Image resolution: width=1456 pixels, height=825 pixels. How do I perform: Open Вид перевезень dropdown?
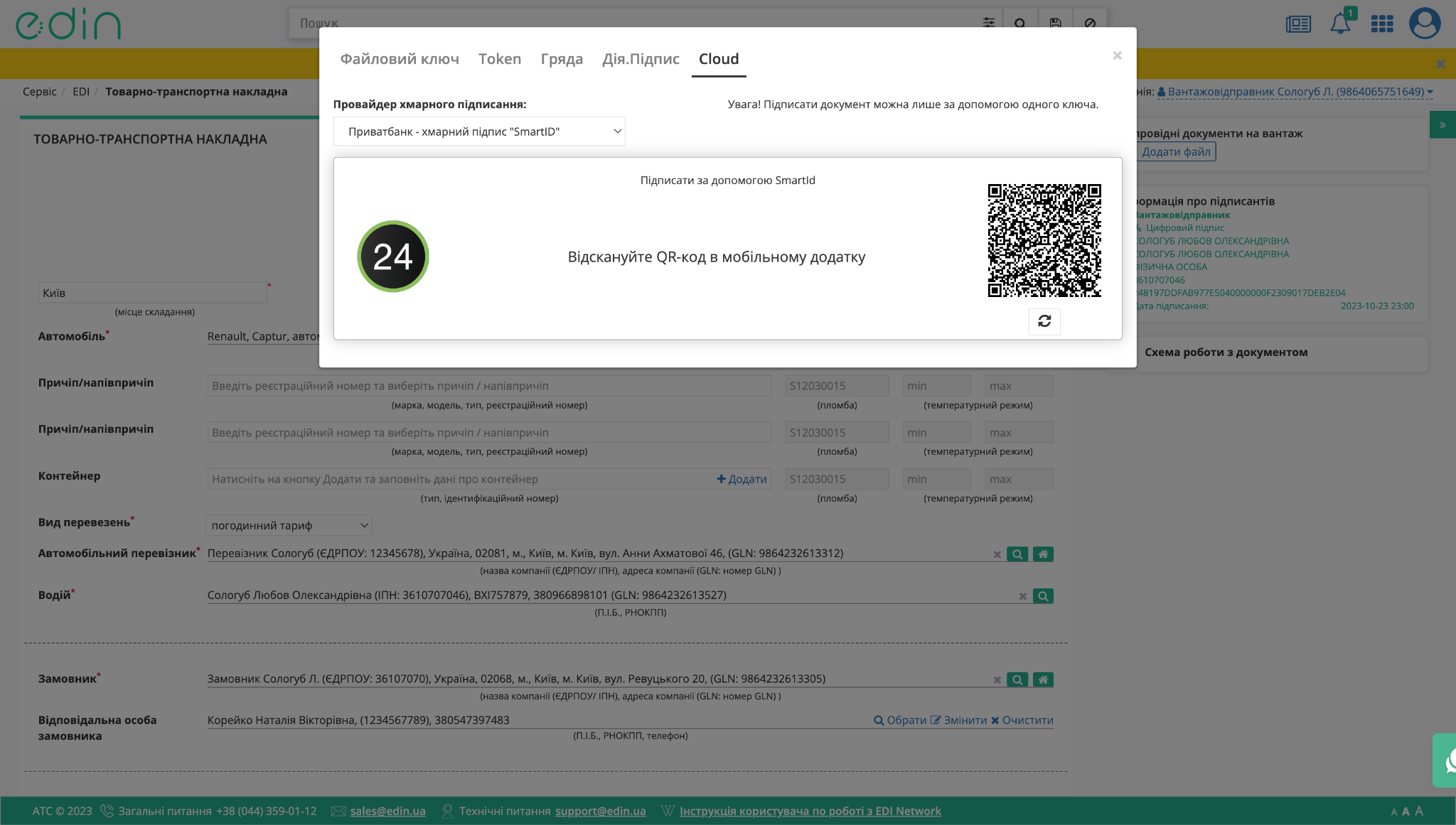(289, 526)
